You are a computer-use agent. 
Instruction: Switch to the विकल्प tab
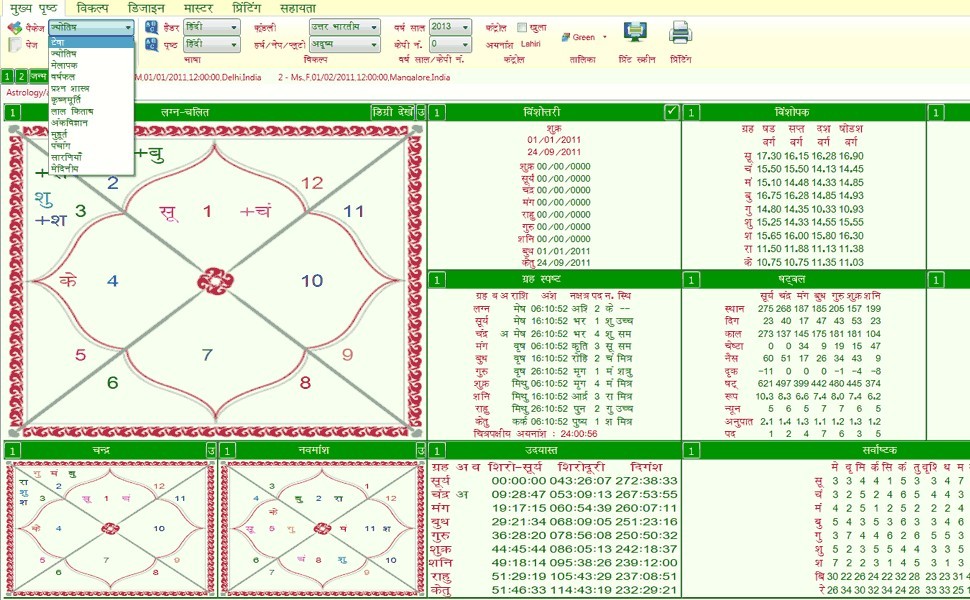93,8
